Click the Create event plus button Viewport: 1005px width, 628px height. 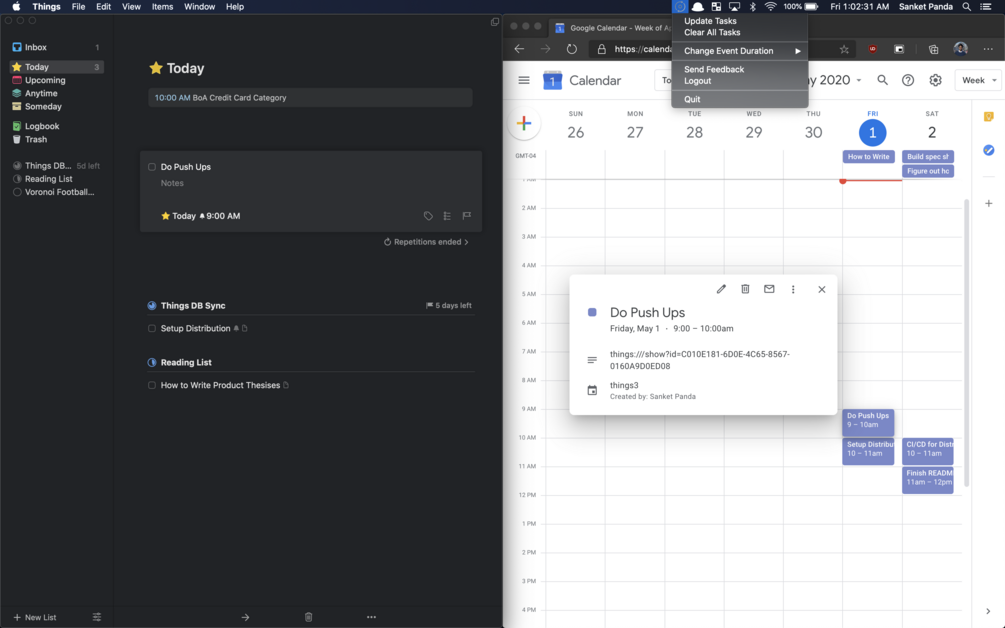[524, 124]
